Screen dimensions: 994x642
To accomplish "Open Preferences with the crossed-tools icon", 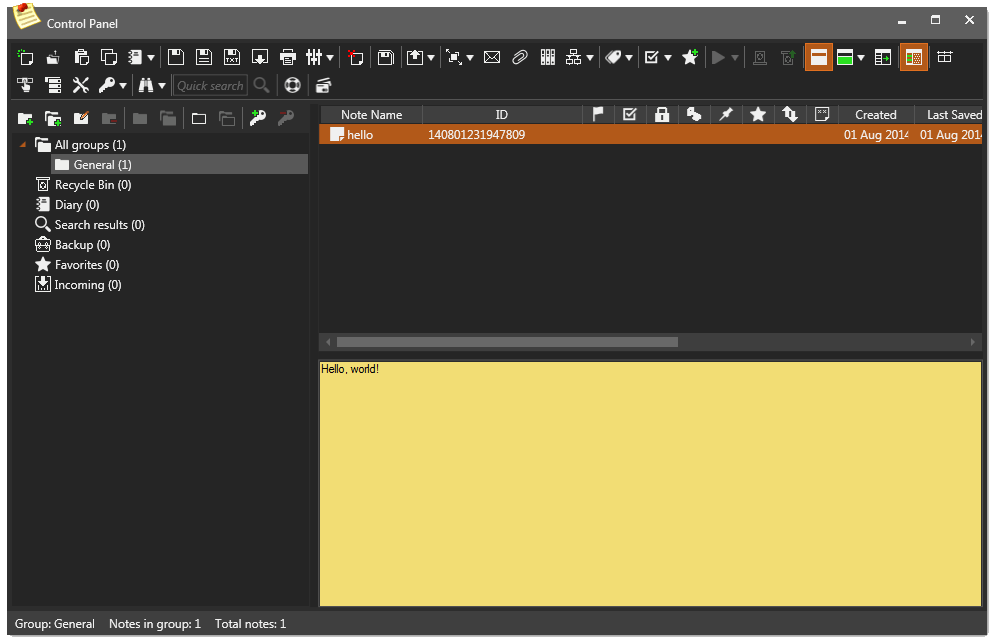I will 81,85.
